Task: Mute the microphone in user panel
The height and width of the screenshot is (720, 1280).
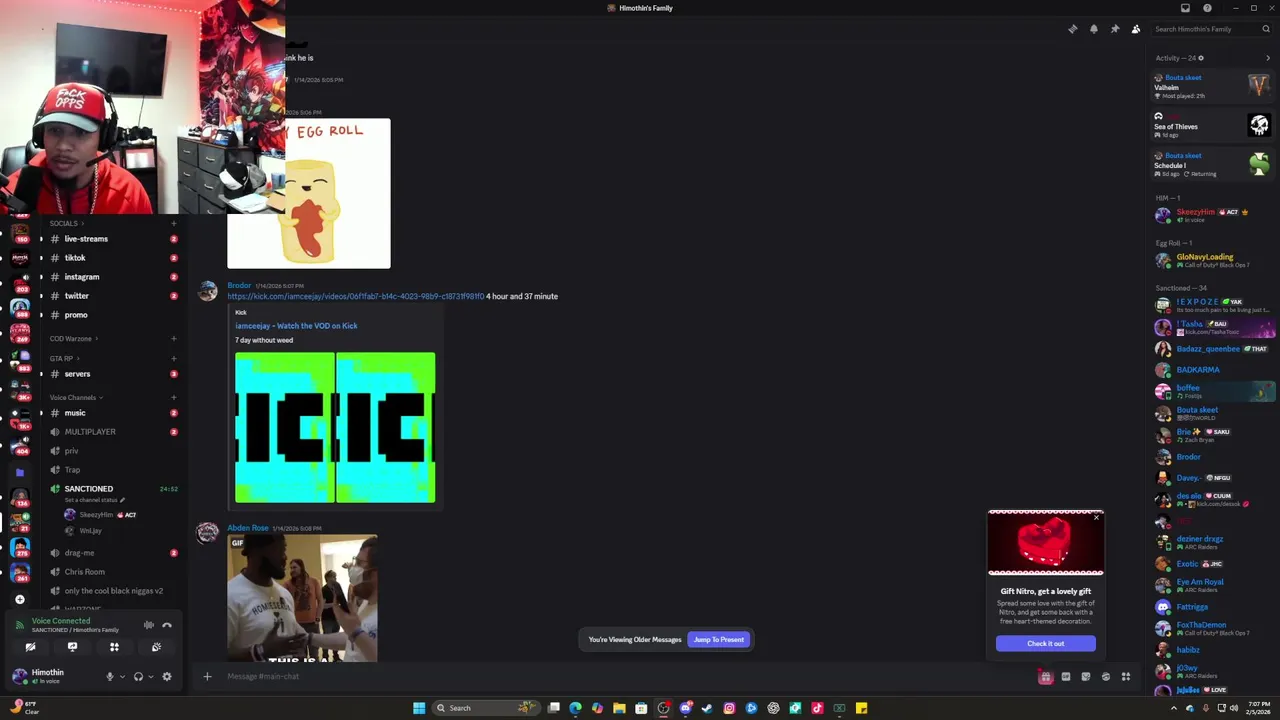Action: 110,677
